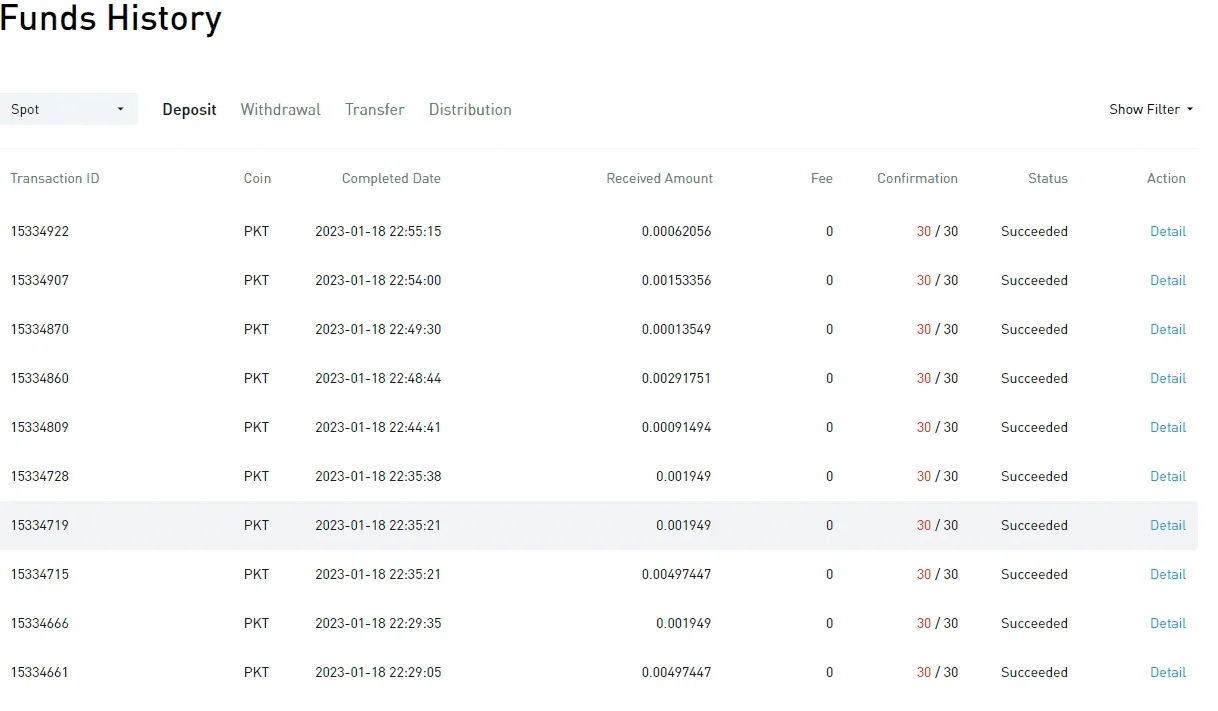Select transaction ID 15334666
This screenshot has height=711, width=1218.
click(40, 623)
